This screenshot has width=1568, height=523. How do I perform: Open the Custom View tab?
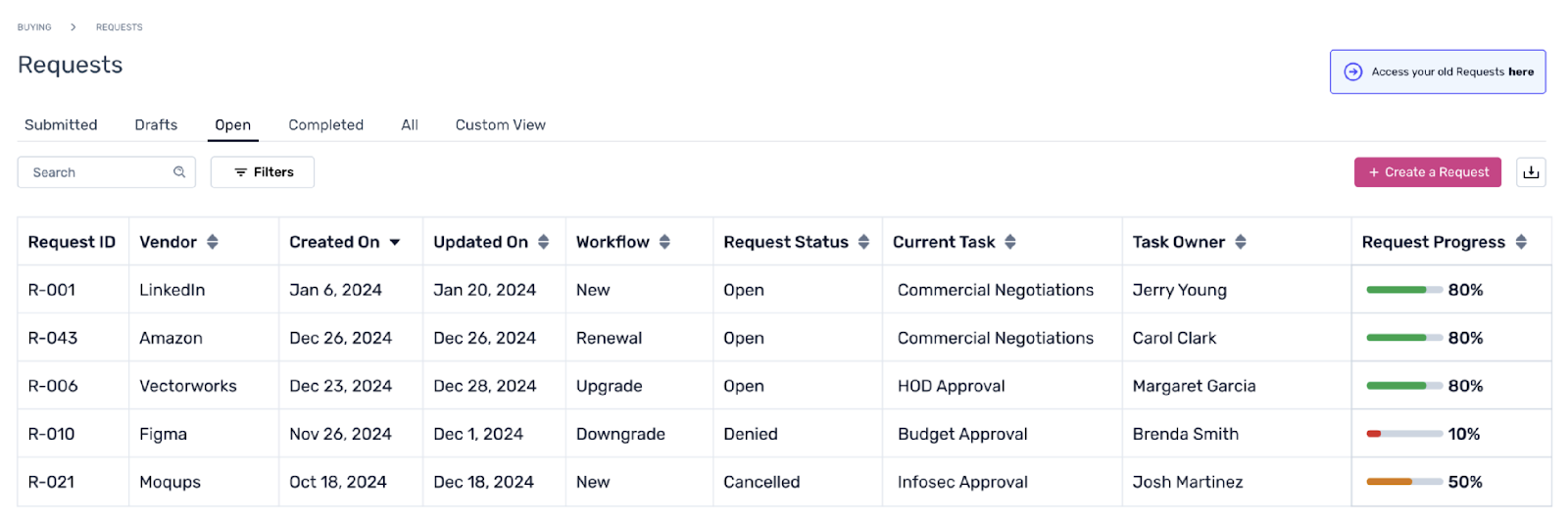tap(501, 125)
